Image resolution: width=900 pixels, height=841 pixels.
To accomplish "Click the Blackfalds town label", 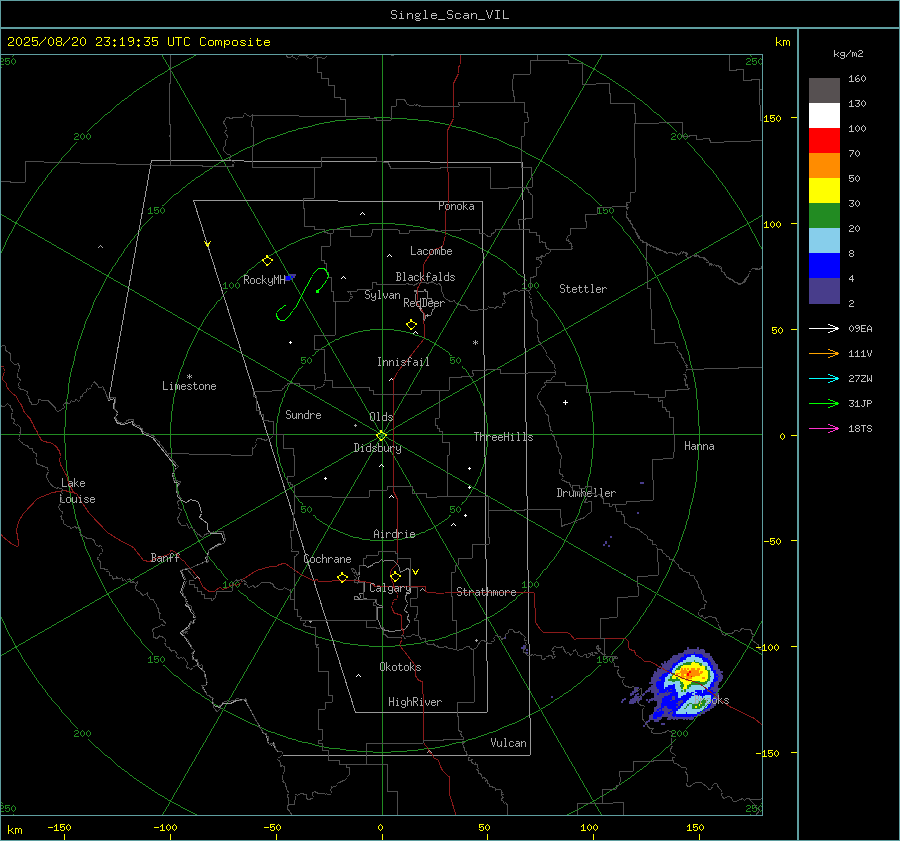I will 425,277.
